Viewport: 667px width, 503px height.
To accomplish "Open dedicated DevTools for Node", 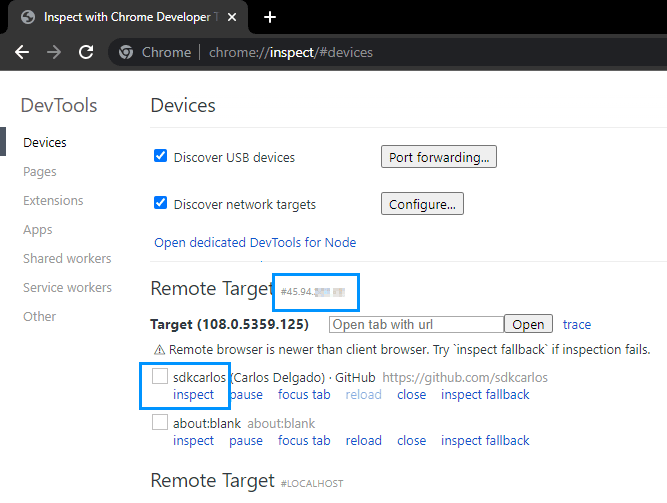I will coord(255,243).
